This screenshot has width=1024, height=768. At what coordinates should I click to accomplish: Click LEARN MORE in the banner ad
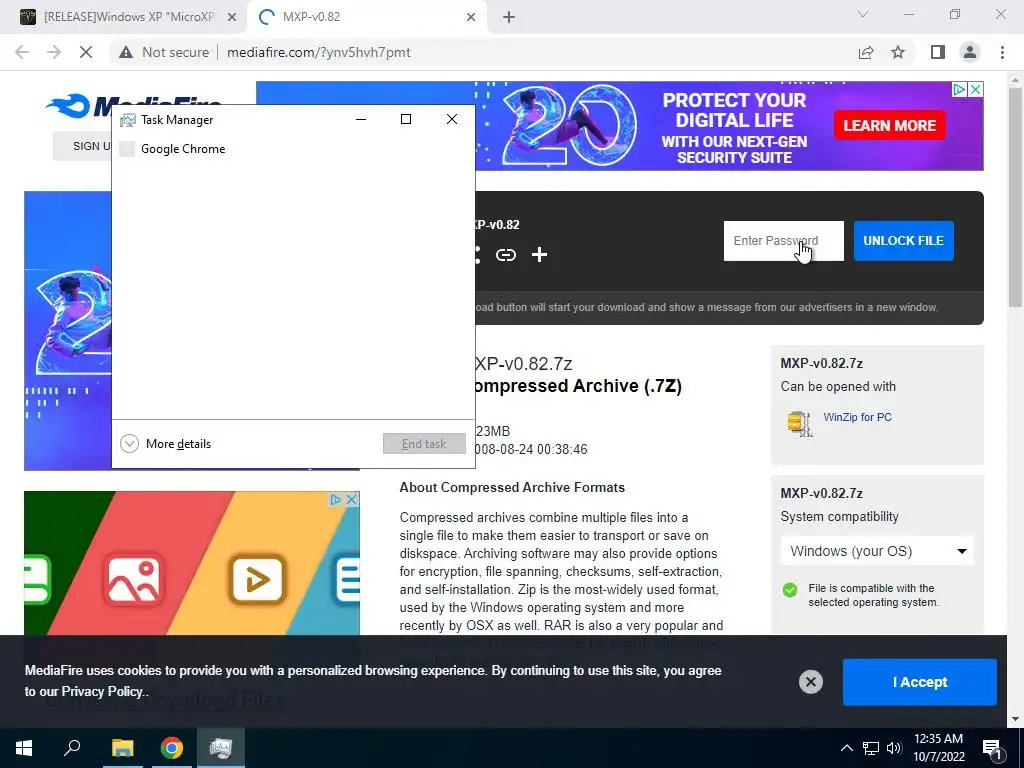click(889, 125)
